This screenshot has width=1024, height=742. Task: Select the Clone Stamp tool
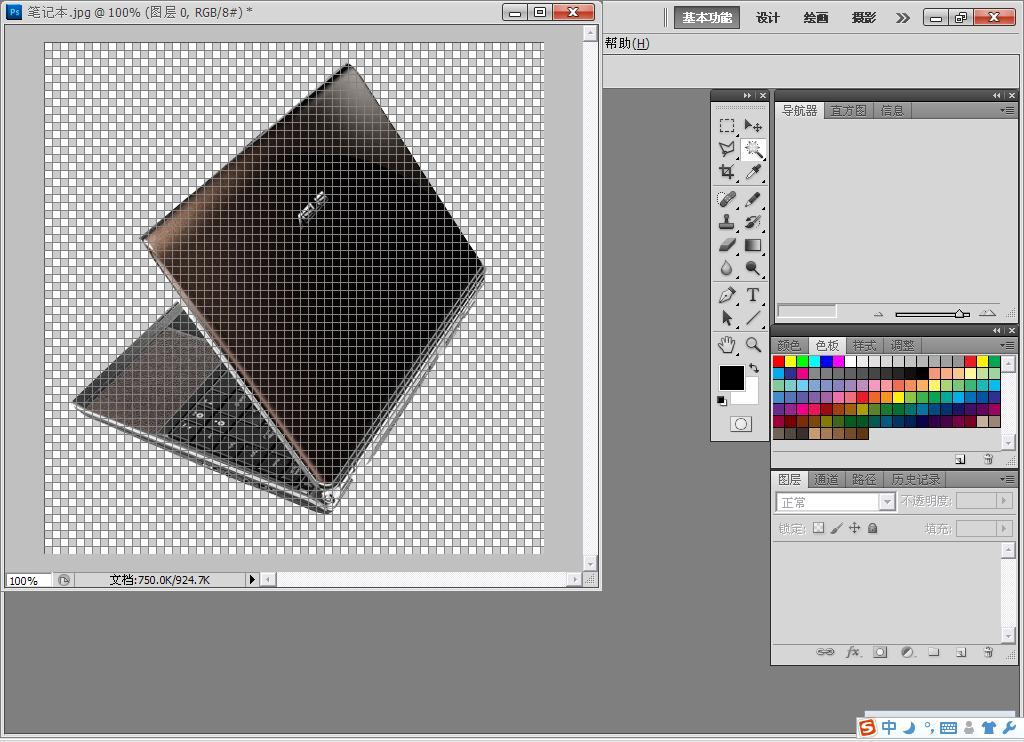pos(727,222)
